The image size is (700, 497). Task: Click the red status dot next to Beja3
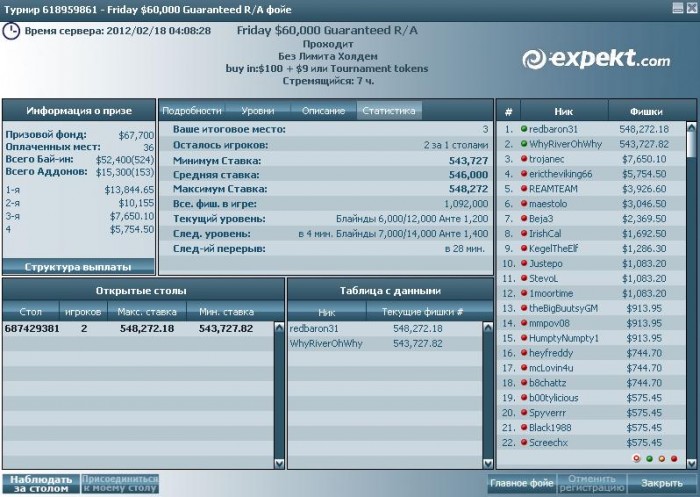click(524, 219)
